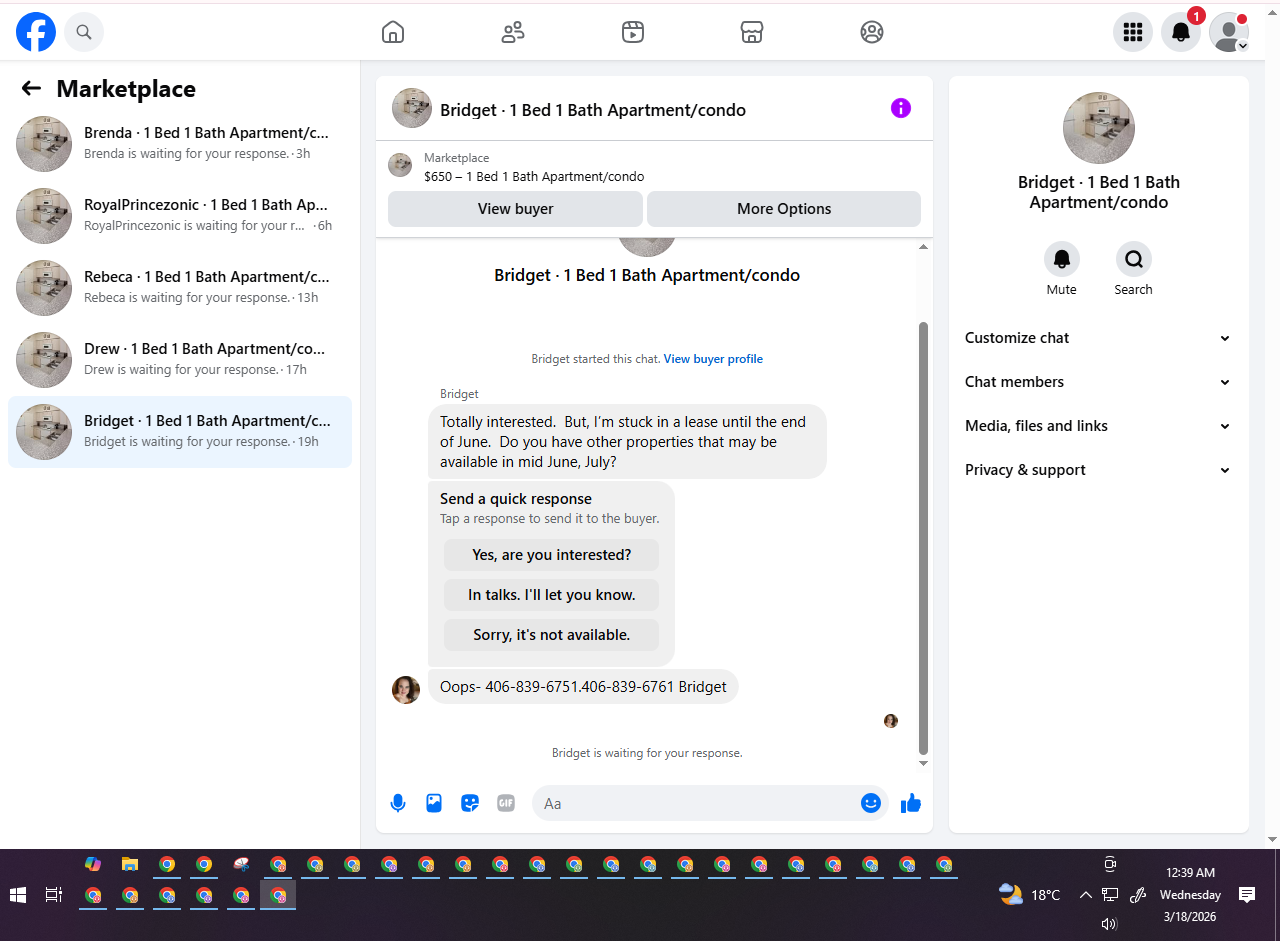Click the attach photo icon
The image size is (1280, 941).
(x=434, y=803)
